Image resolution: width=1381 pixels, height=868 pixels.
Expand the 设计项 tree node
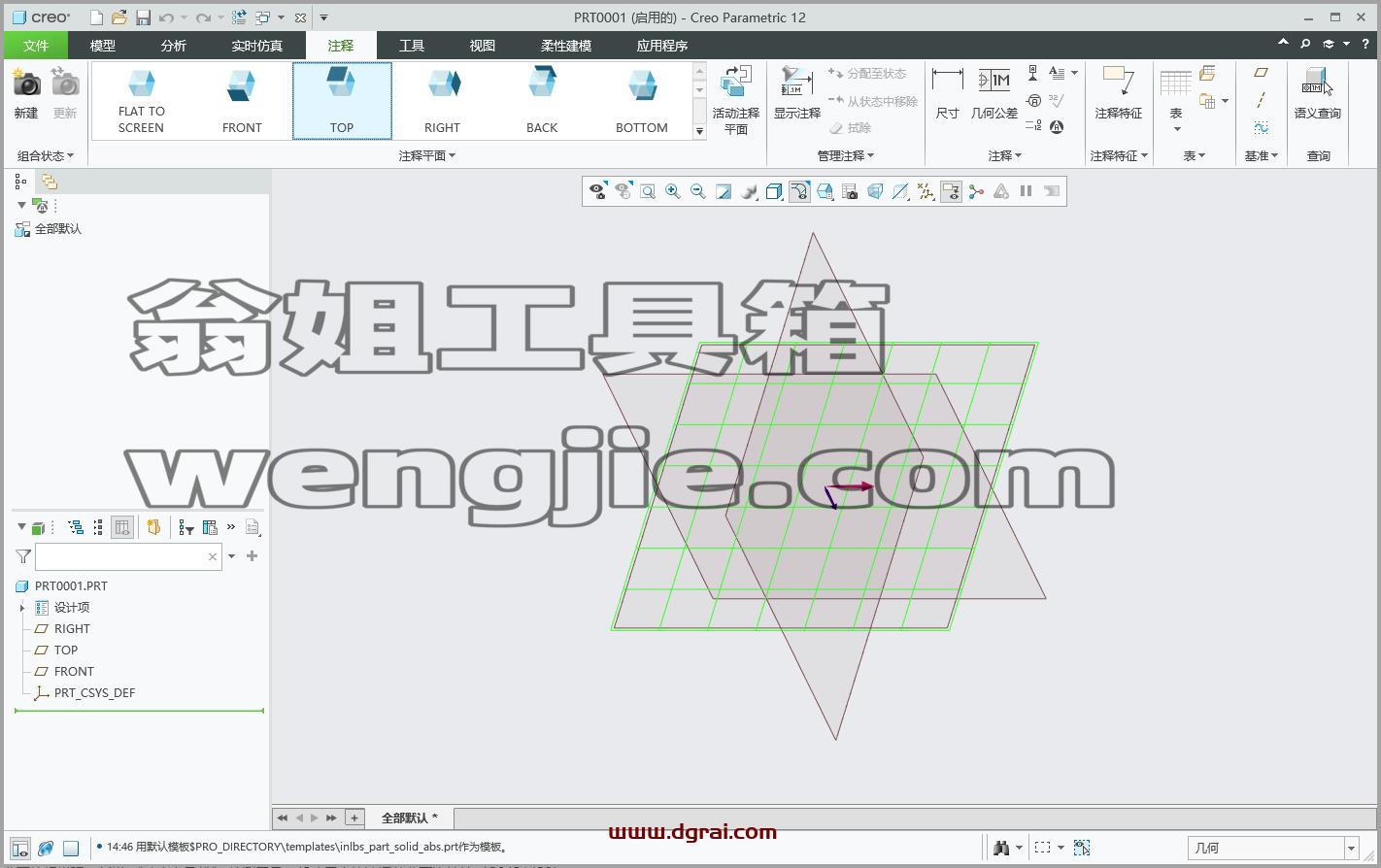(21, 608)
